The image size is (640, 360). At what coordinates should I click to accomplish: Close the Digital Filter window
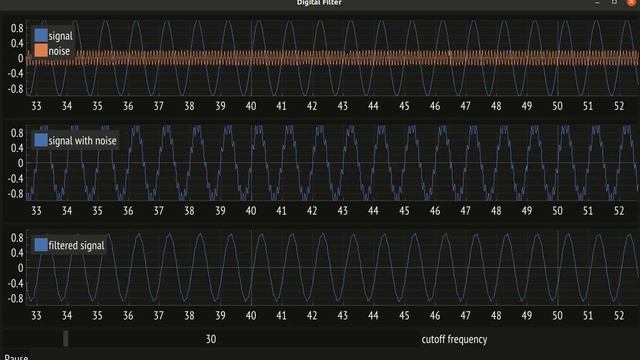[x=631, y=2]
